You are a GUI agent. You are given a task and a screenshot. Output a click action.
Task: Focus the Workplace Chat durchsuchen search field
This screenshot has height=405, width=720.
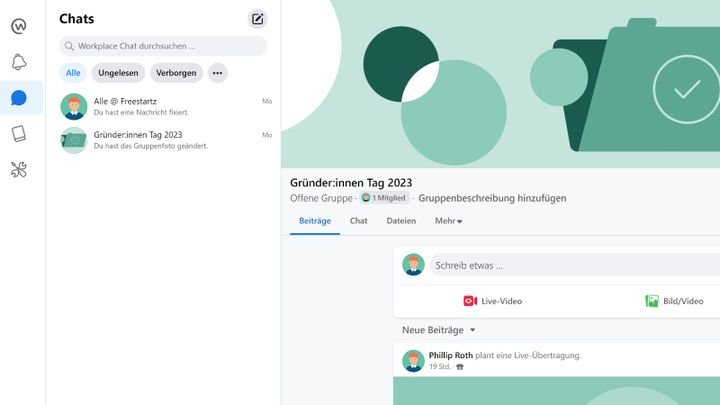tap(163, 46)
